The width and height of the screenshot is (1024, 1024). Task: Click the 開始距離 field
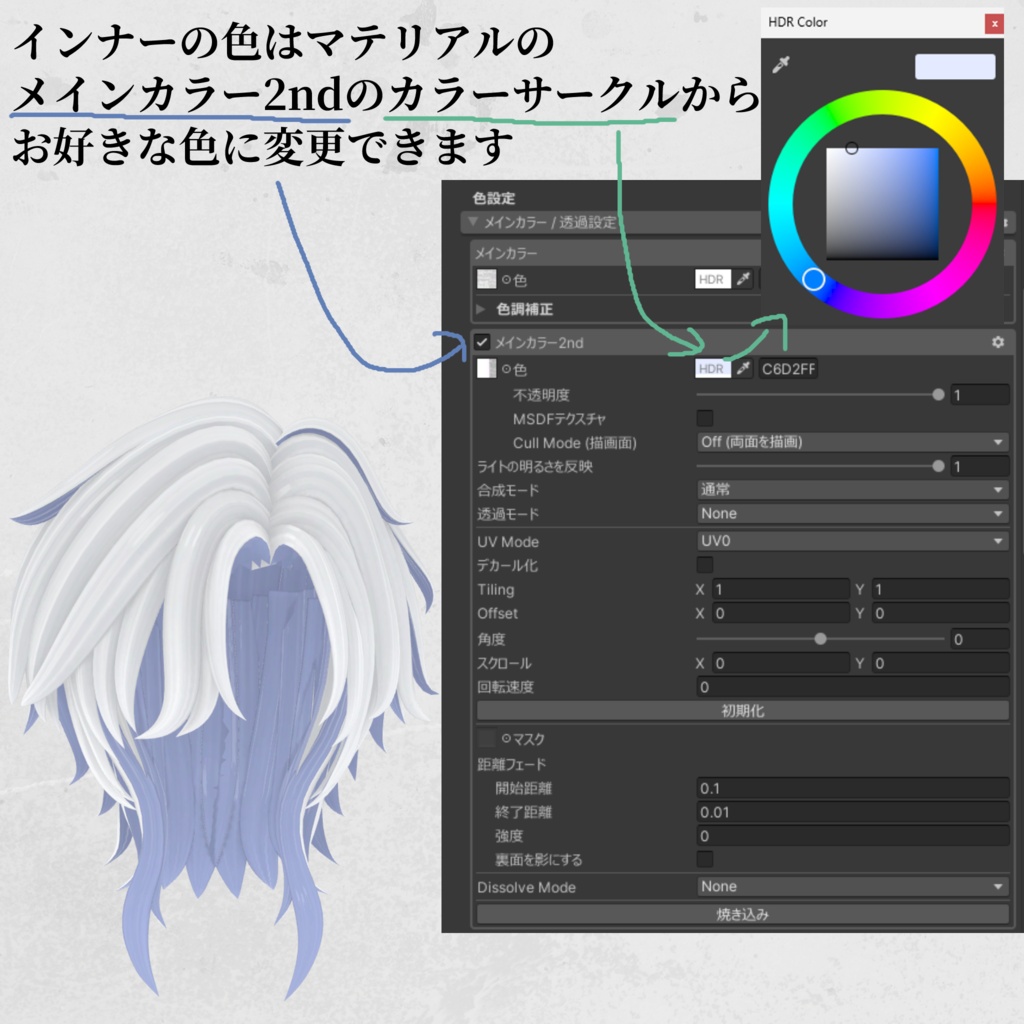pos(853,788)
